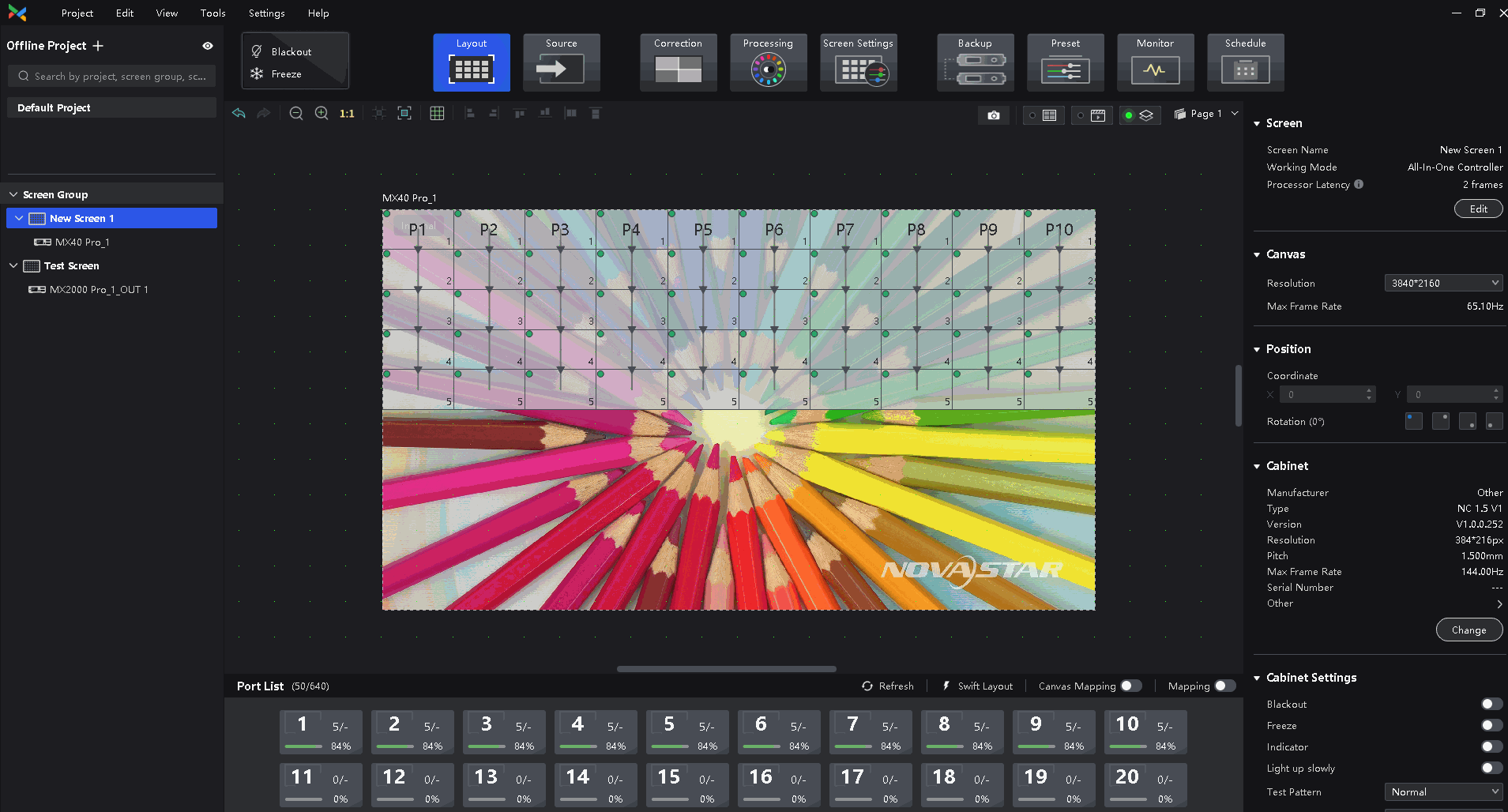1508x812 pixels.
Task: Click the Blackout icon
Action: (257, 51)
